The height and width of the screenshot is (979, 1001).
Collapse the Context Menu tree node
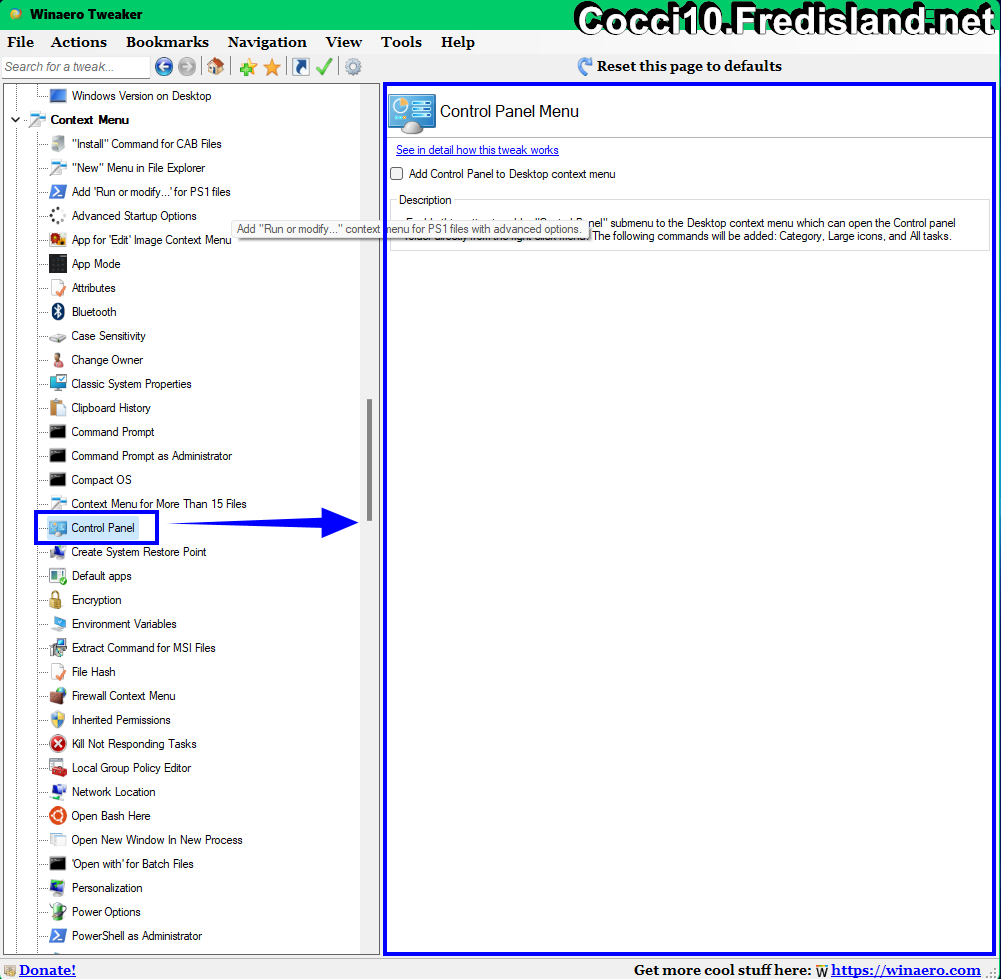point(15,120)
